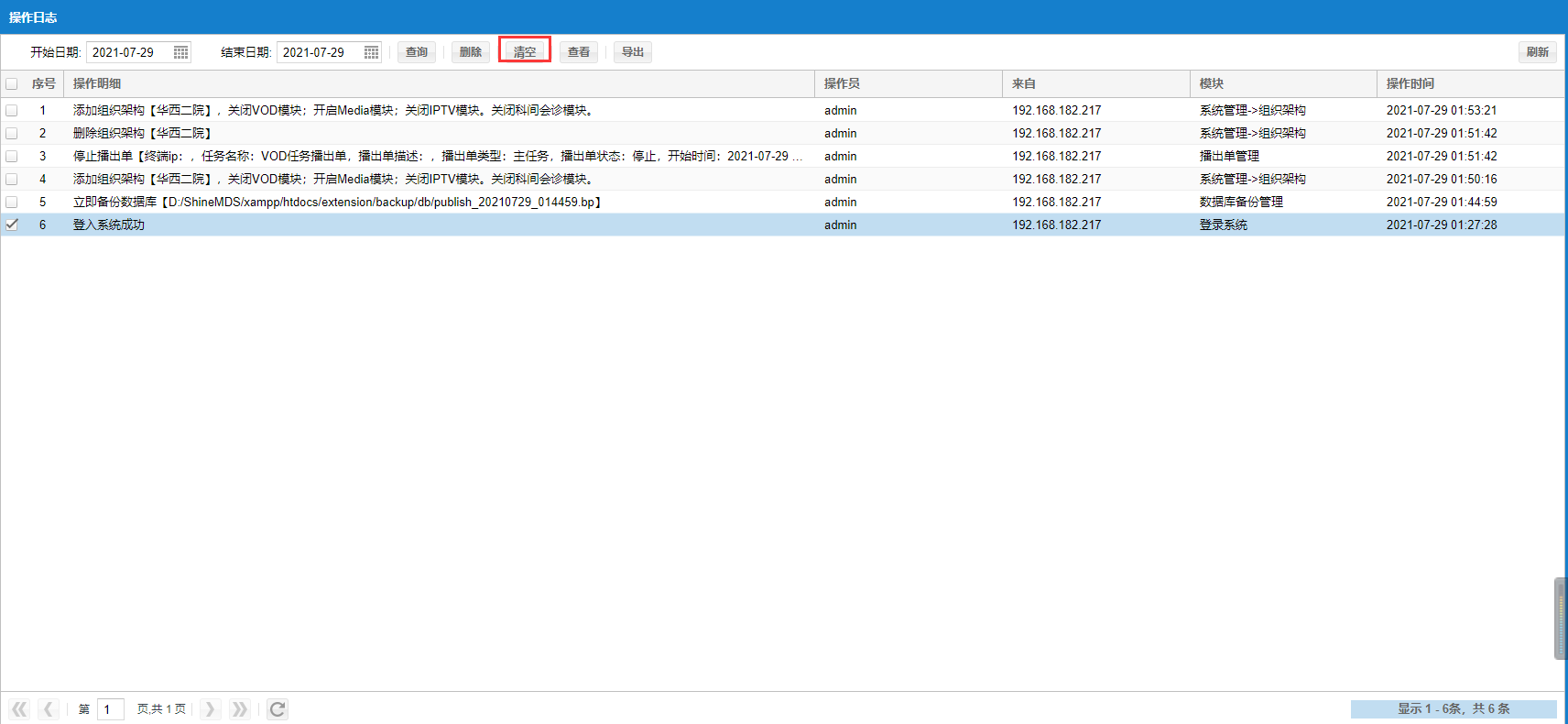Screen dimensions: 1568x724
Task: Click the 查看 (view) button
Action: (579, 52)
